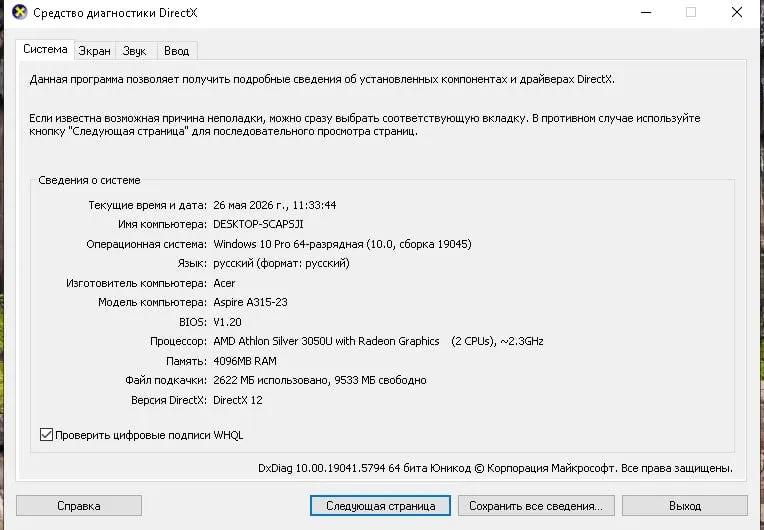Select computer name DESKTOP-SCAPSJI

tap(258, 224)
